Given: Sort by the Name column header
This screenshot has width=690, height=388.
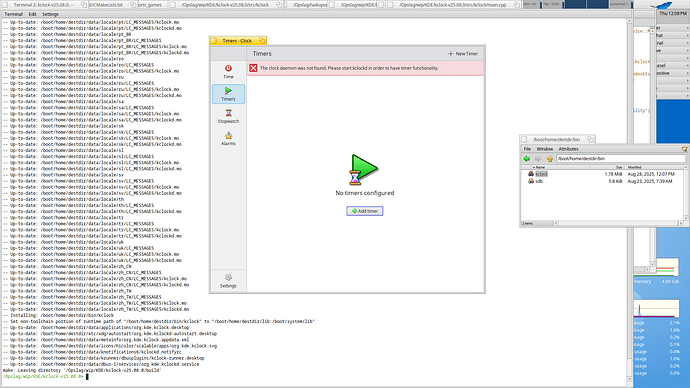Looking at the screenshot, I should (x=559, y=168).
